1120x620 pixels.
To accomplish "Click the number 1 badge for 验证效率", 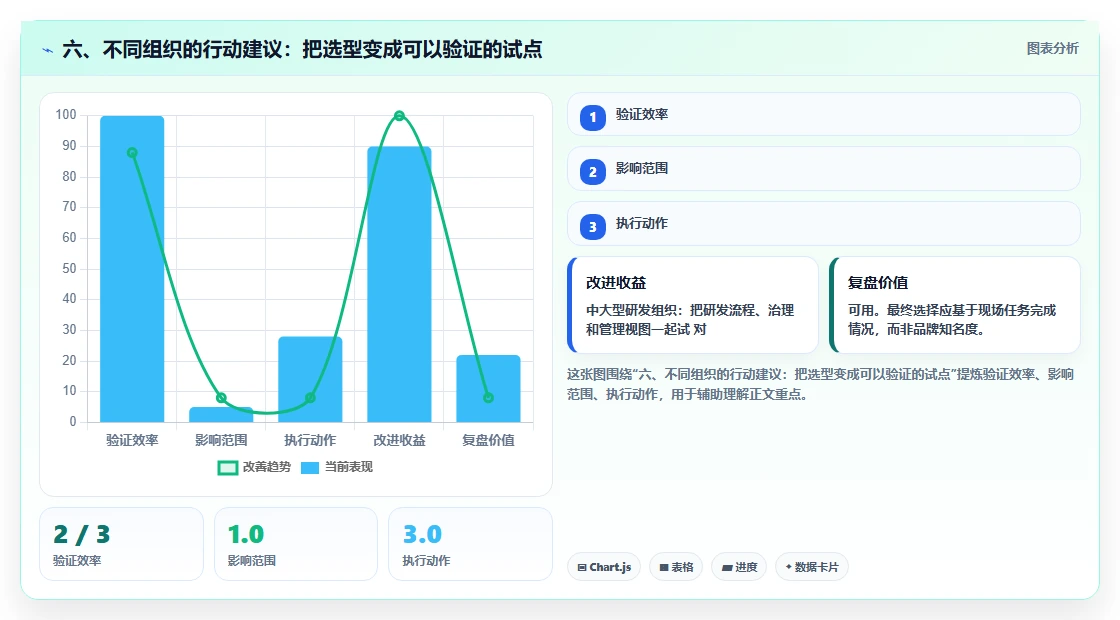I will pyautogui.click(x=592, y=117).
